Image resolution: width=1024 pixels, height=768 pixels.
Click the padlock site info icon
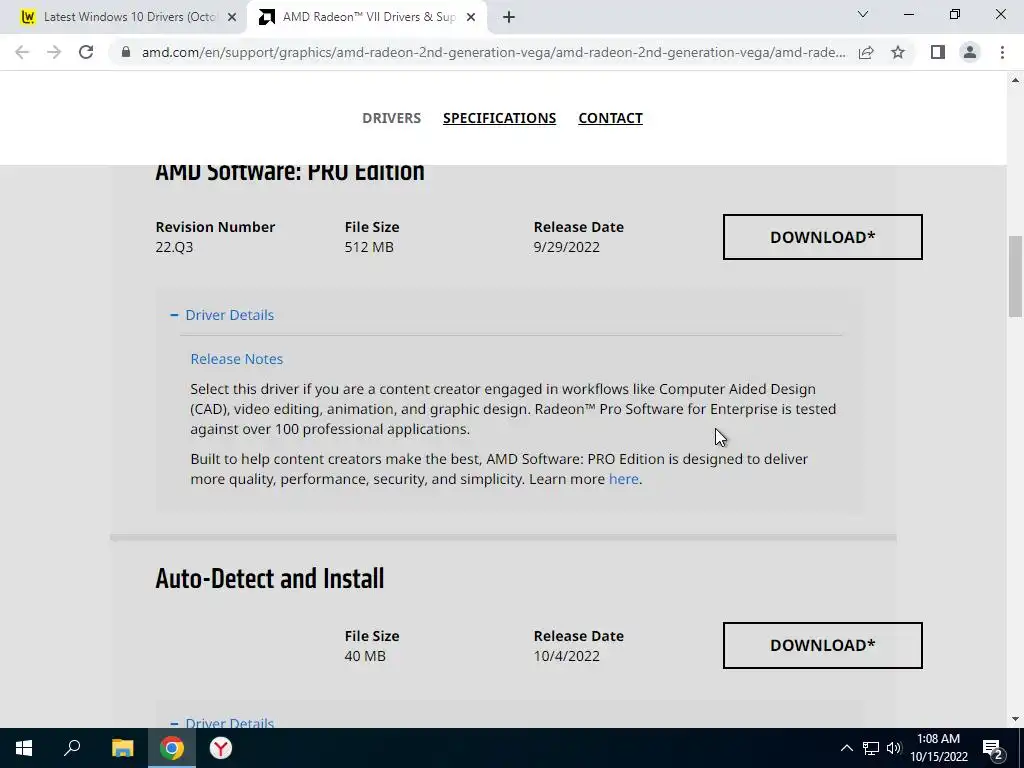pyautogui.click(x=126, y=52)
